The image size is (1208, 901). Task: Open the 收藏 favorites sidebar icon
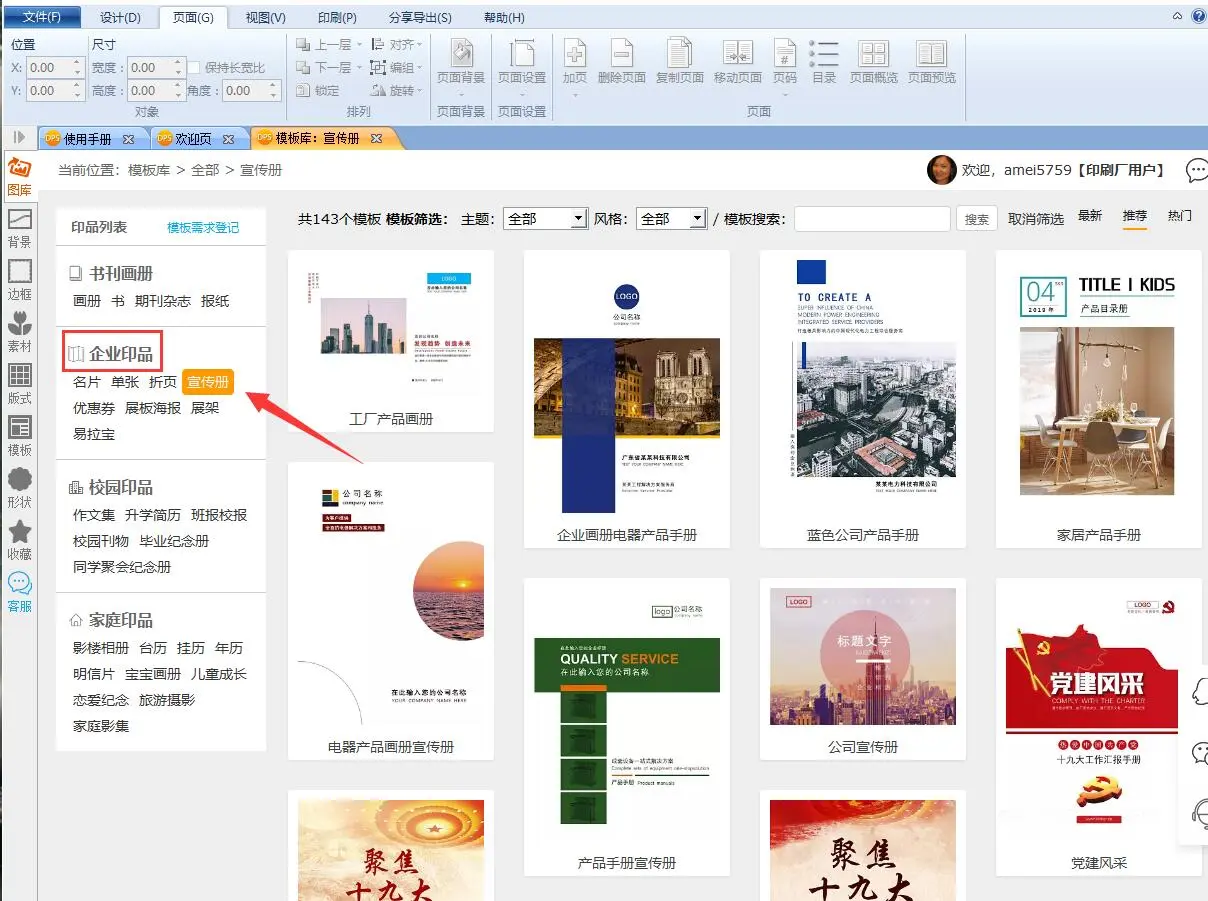click(19, 539)
